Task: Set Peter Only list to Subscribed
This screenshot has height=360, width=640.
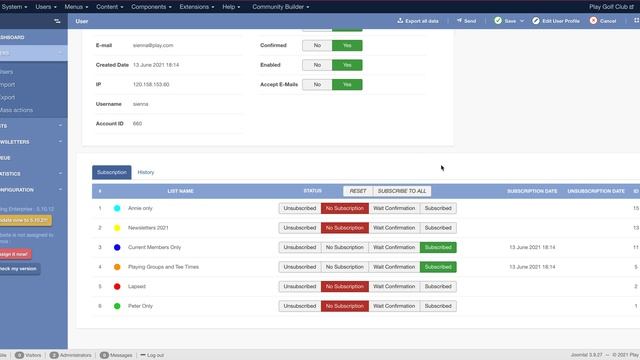Action: pyautogui.click(x=438, y=306)
